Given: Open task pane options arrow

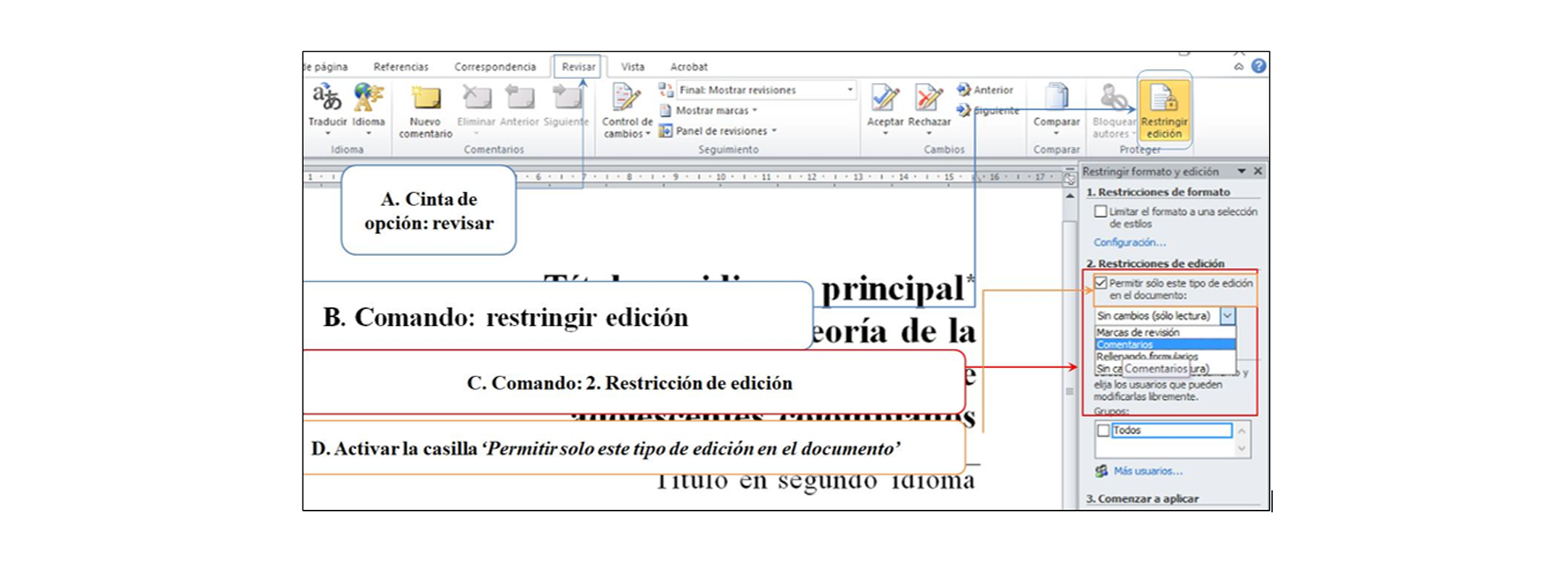Looking at the screenshot, I should pos(1241,171).
